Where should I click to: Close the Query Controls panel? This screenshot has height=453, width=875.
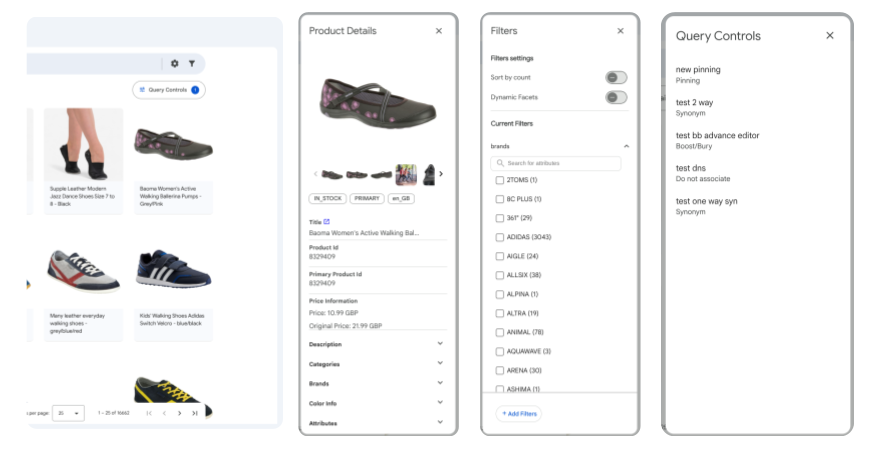tap(829, 36)
